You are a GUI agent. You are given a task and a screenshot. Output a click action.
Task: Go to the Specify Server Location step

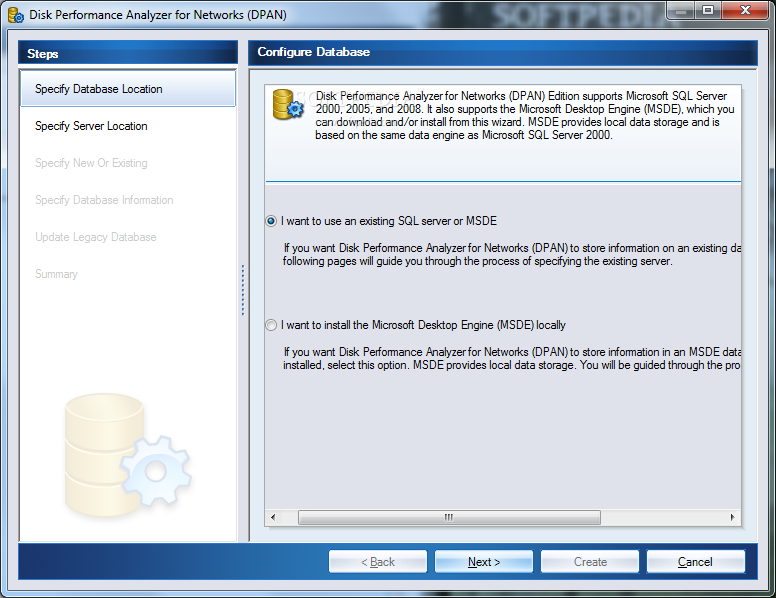pos(91,126)
